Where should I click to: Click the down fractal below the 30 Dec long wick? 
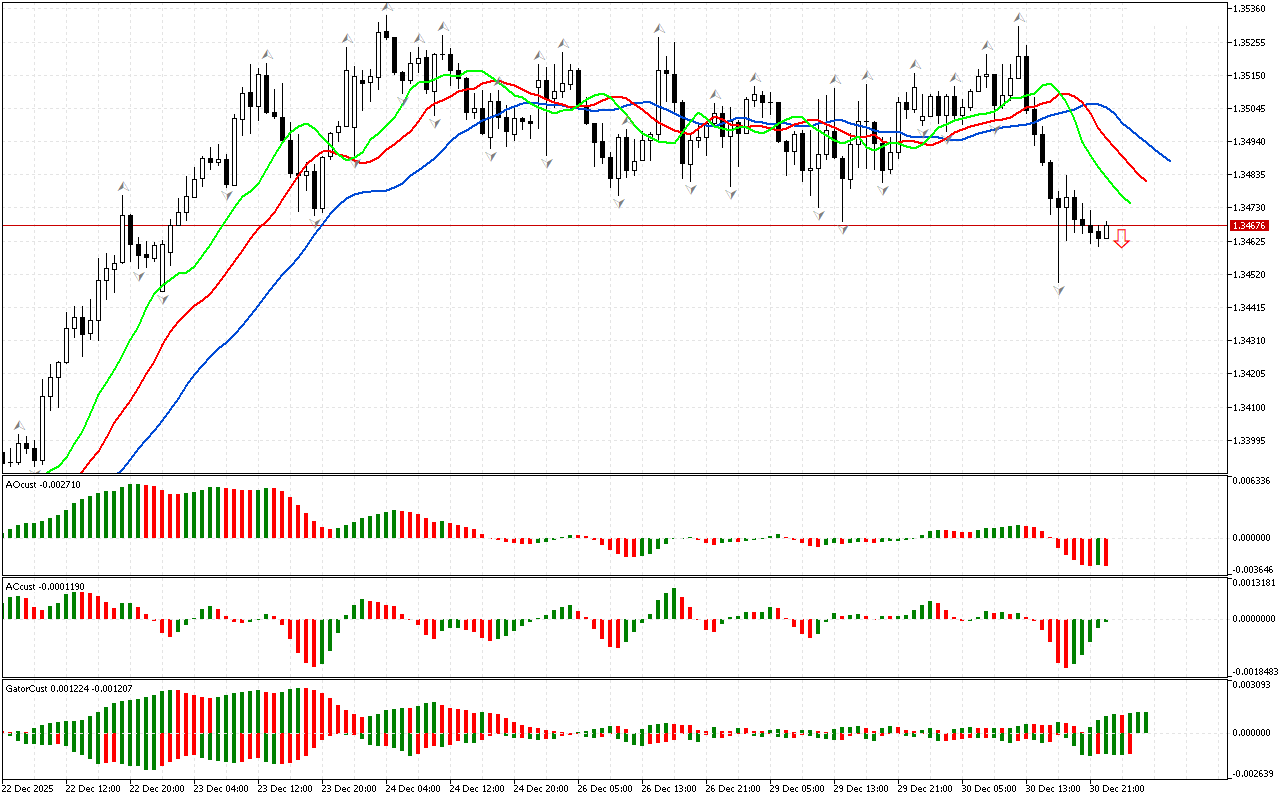(x=1058, y=289)
